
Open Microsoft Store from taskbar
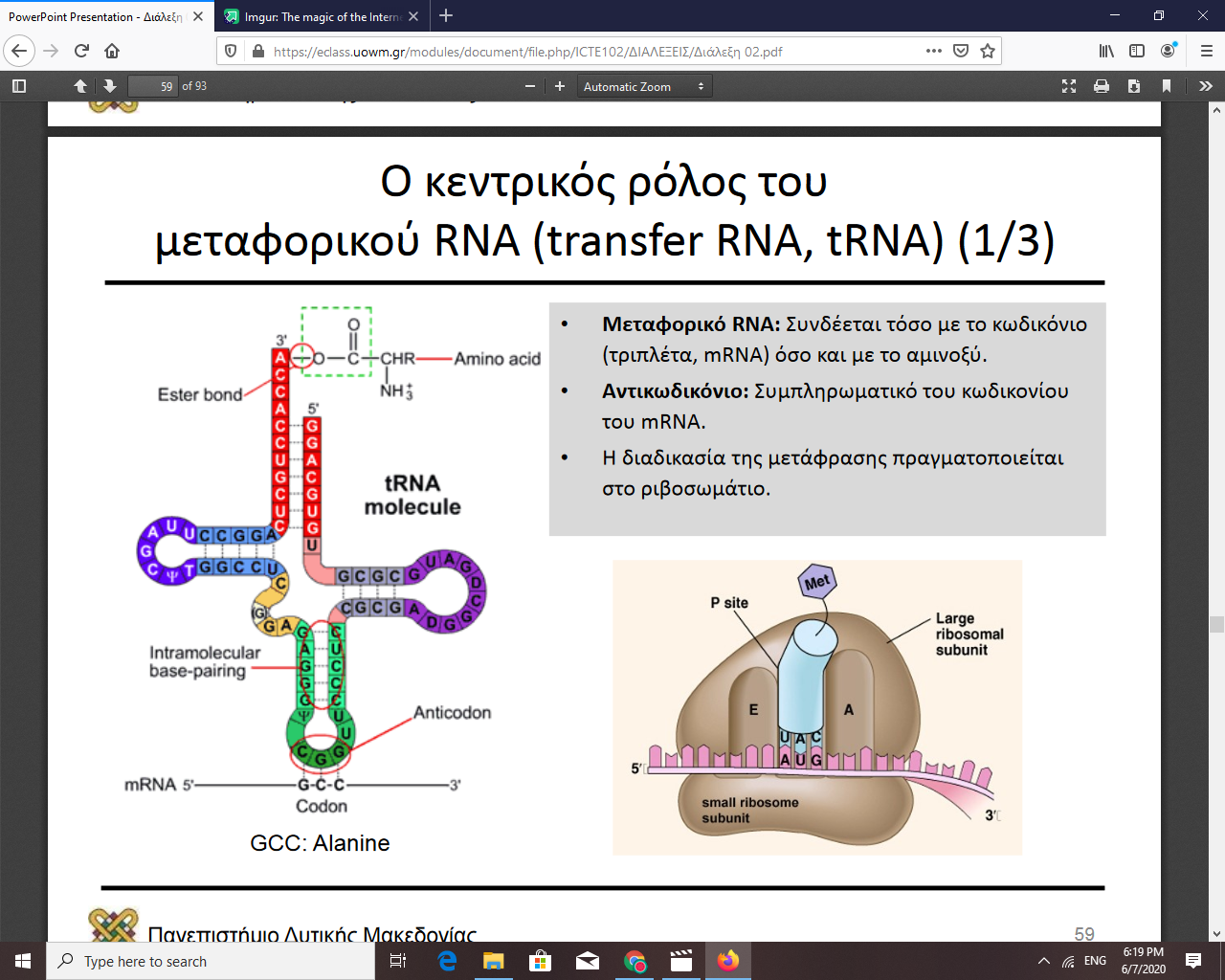click(x=541, y=961)
